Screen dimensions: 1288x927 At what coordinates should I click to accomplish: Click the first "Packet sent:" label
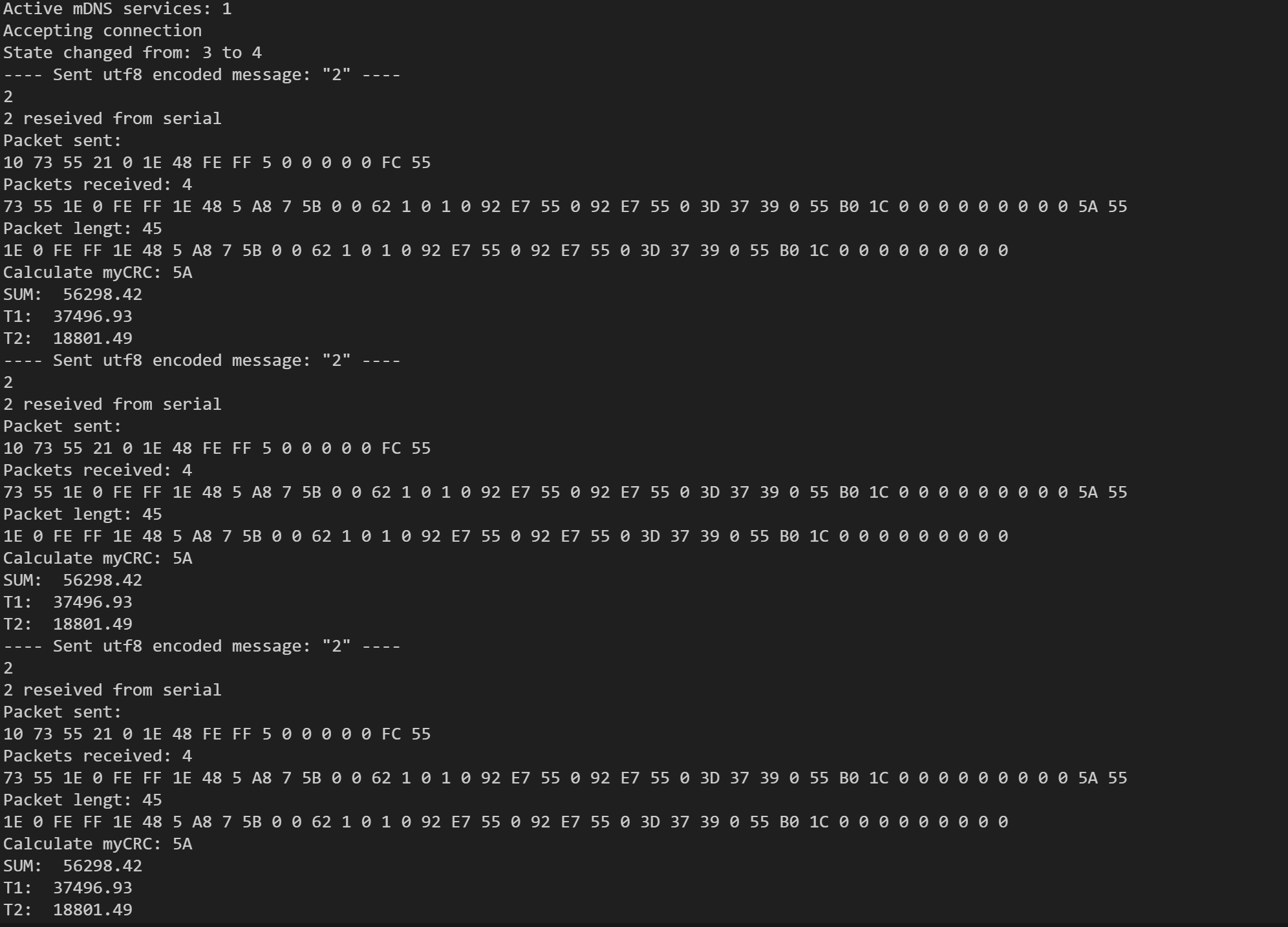[62, 141]
